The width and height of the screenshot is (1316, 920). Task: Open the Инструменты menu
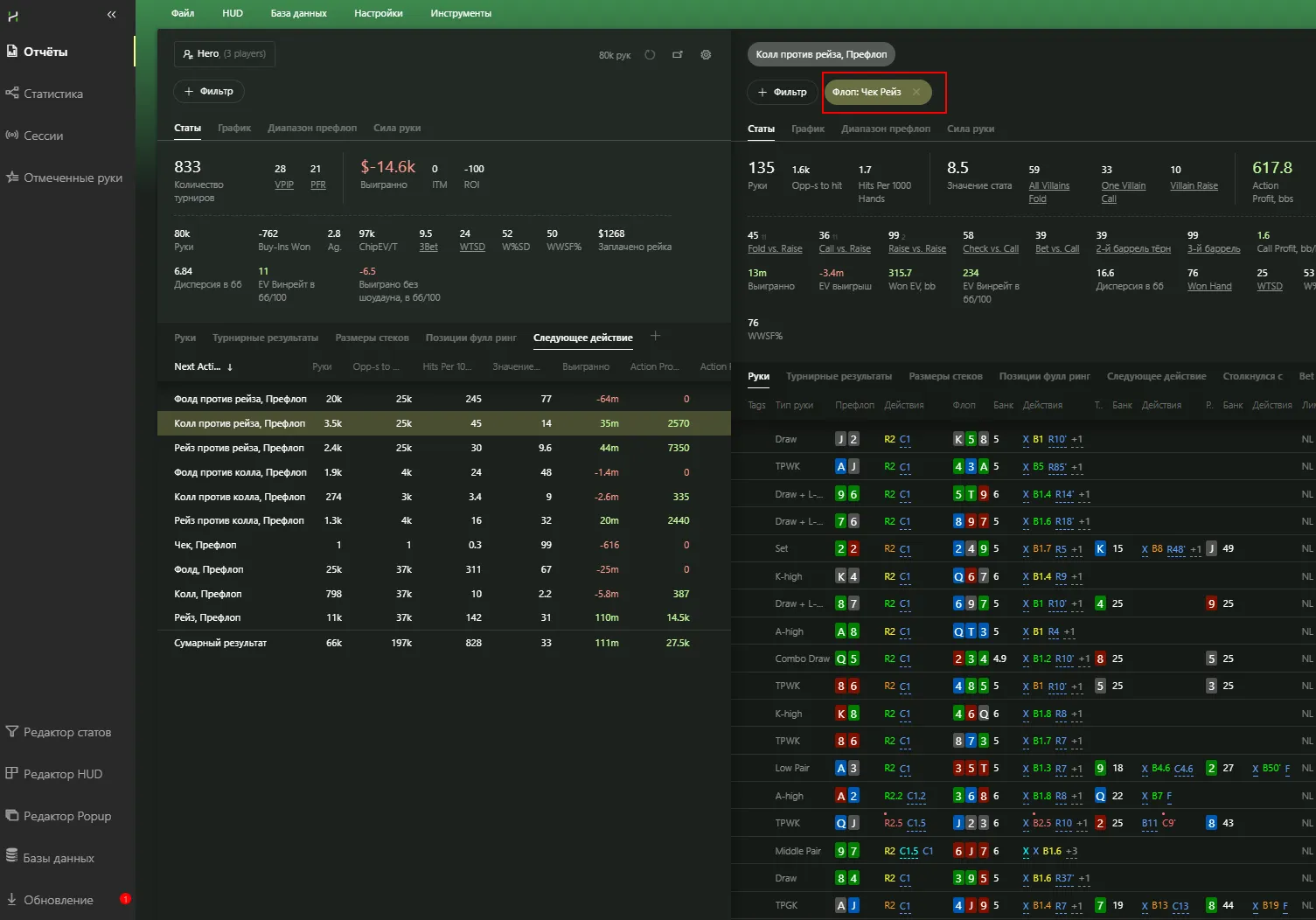coord(460,13)
